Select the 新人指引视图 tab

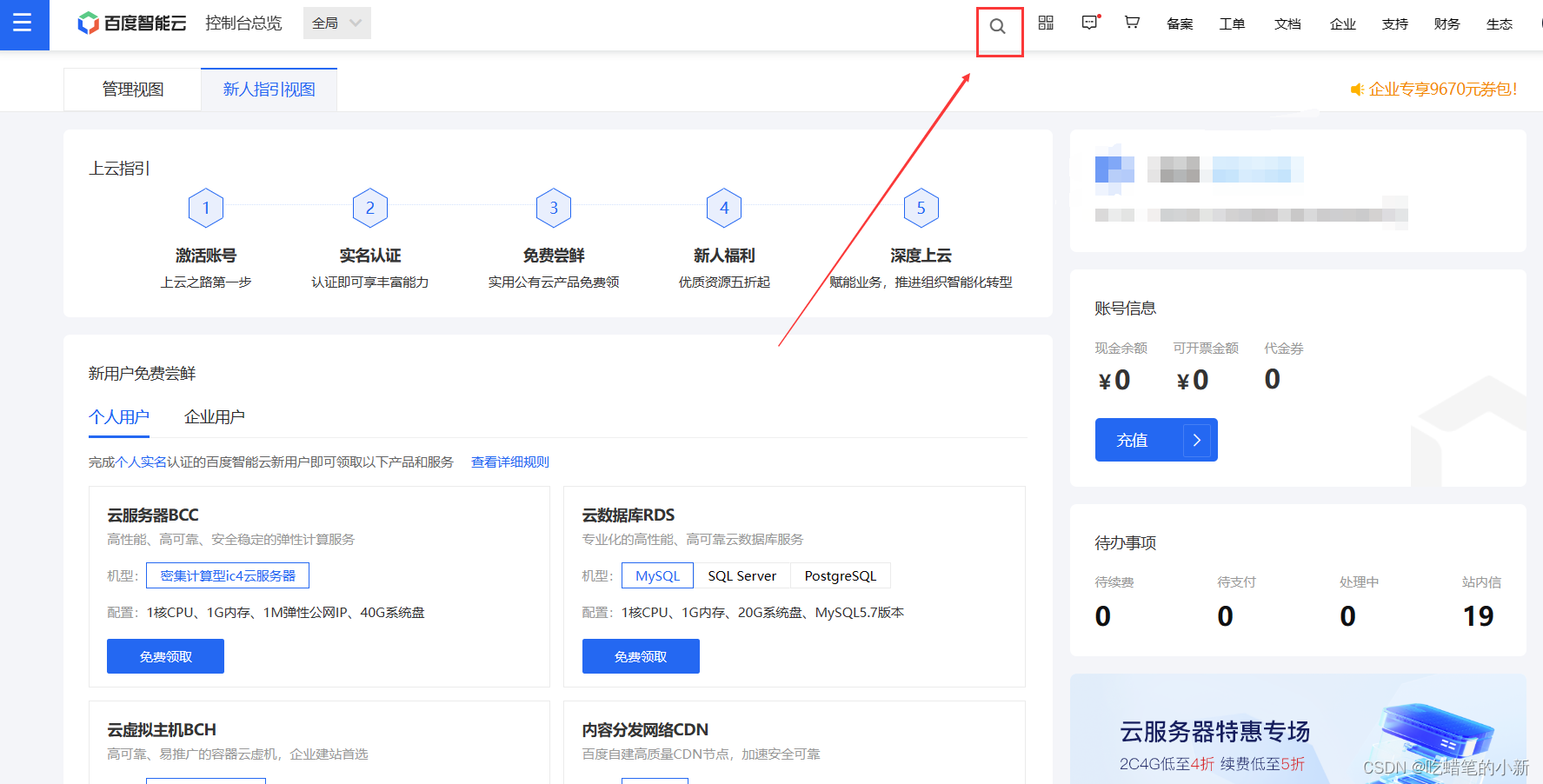pos(269,90)
